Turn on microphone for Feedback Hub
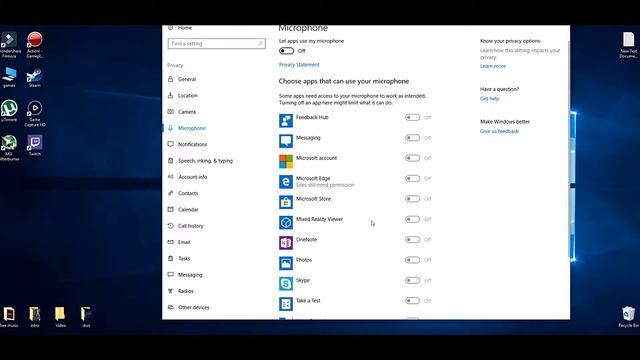The width and height of the screenshot is (640, 360). (412, 118)
